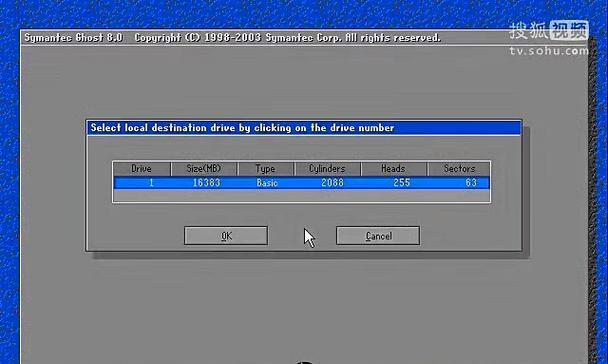Viewport: 608px width, 364px height.
Task: Click the 255 heads value
Action: tap(402, 183)
